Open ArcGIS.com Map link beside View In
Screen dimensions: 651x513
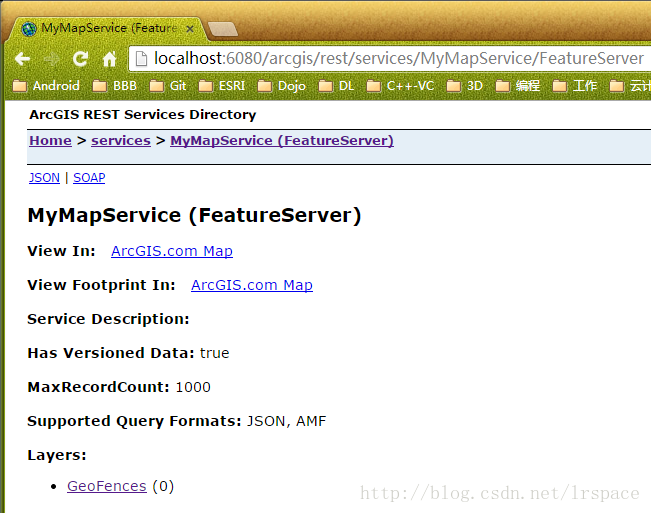tap(172, 251)
